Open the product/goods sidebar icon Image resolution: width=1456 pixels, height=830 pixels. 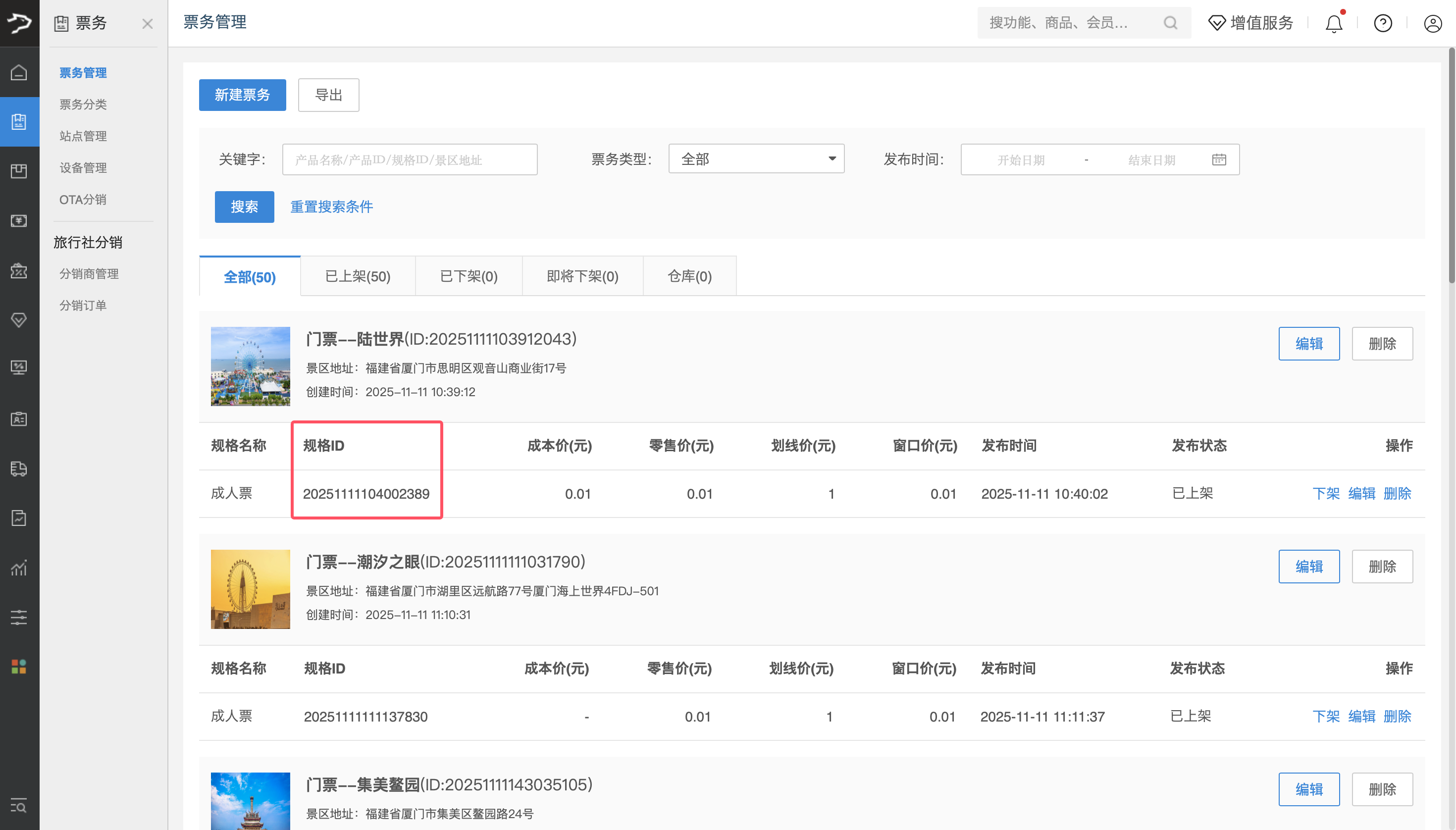click(19, 170)
